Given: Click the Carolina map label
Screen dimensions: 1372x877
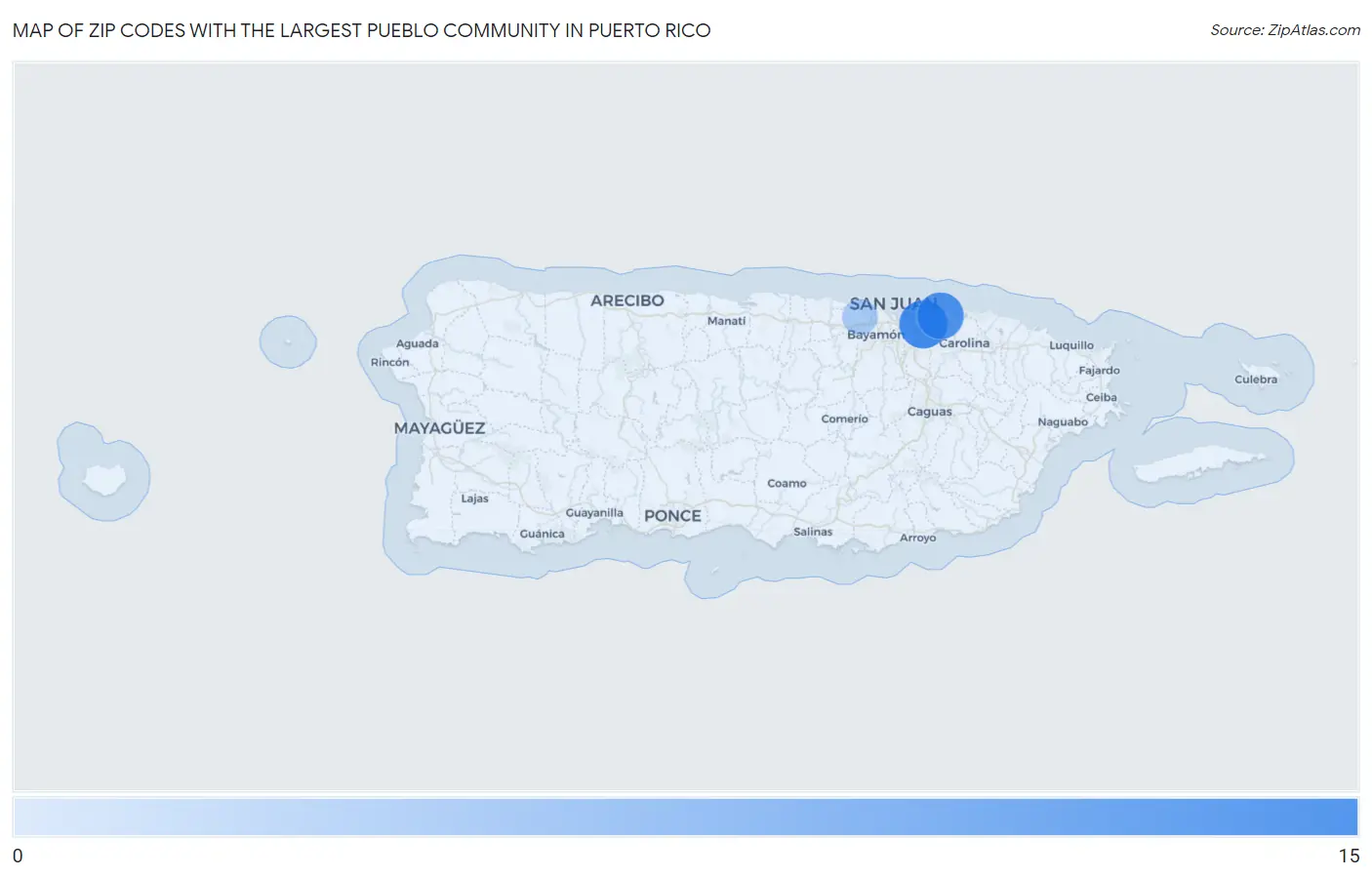Looking at the screenshot, I should click(x=964, y=343).
